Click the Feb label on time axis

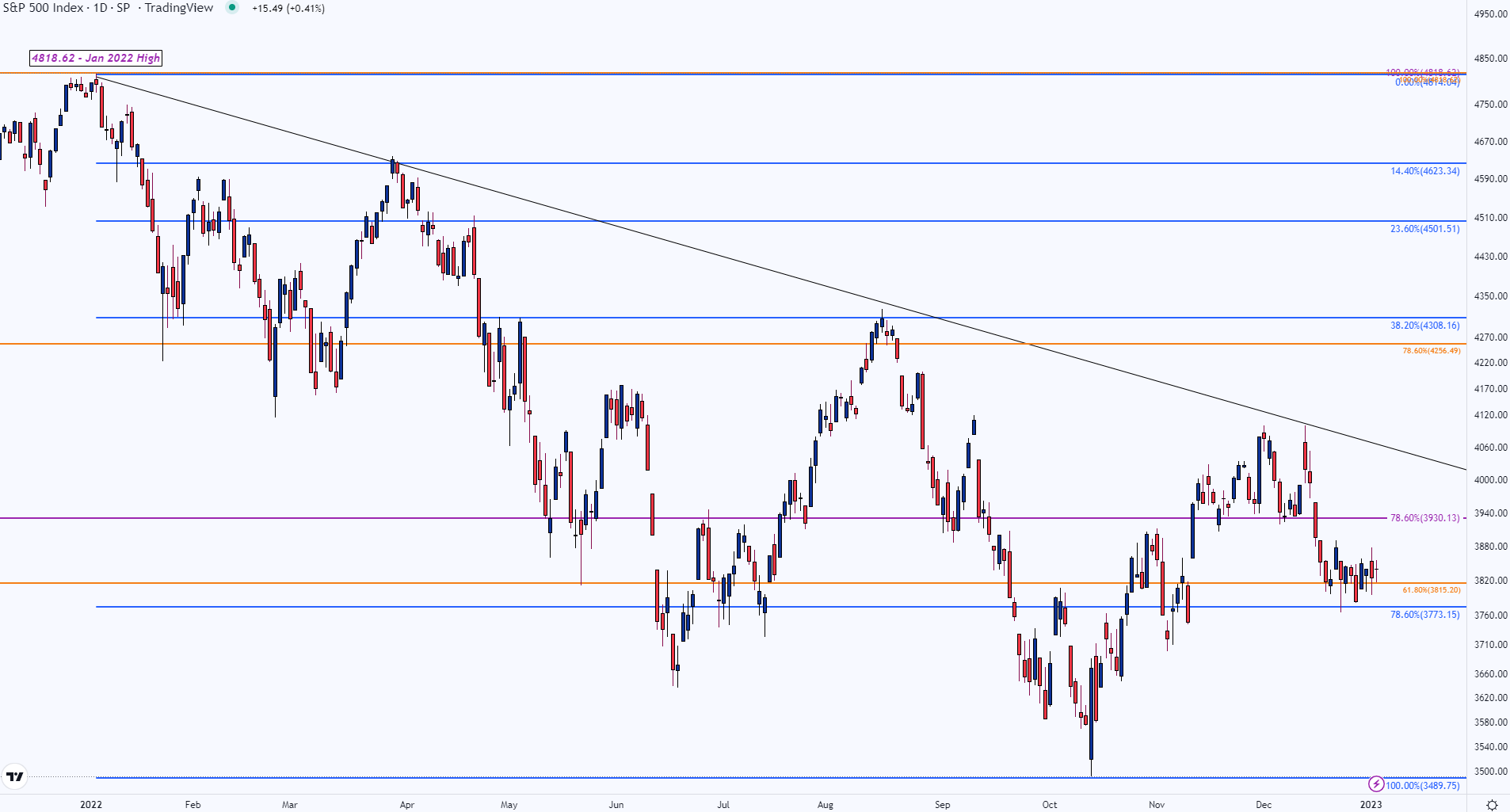click(x=193, y=805)
